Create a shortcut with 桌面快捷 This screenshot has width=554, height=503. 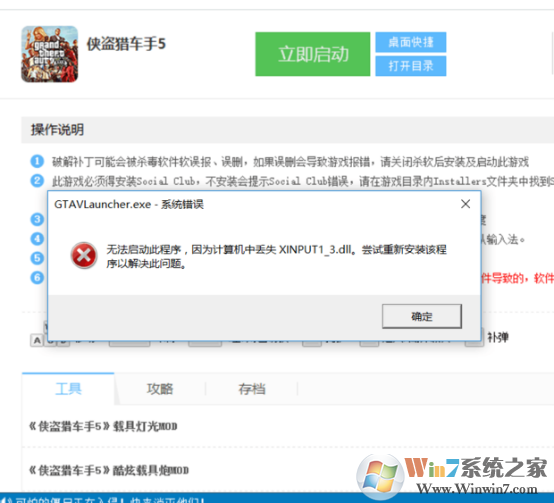click(411, 42)
